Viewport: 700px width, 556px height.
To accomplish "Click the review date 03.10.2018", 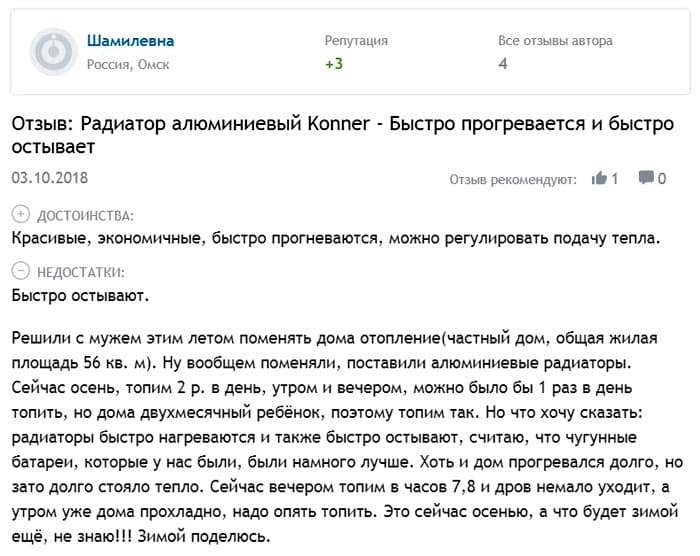I will point(50,178).
